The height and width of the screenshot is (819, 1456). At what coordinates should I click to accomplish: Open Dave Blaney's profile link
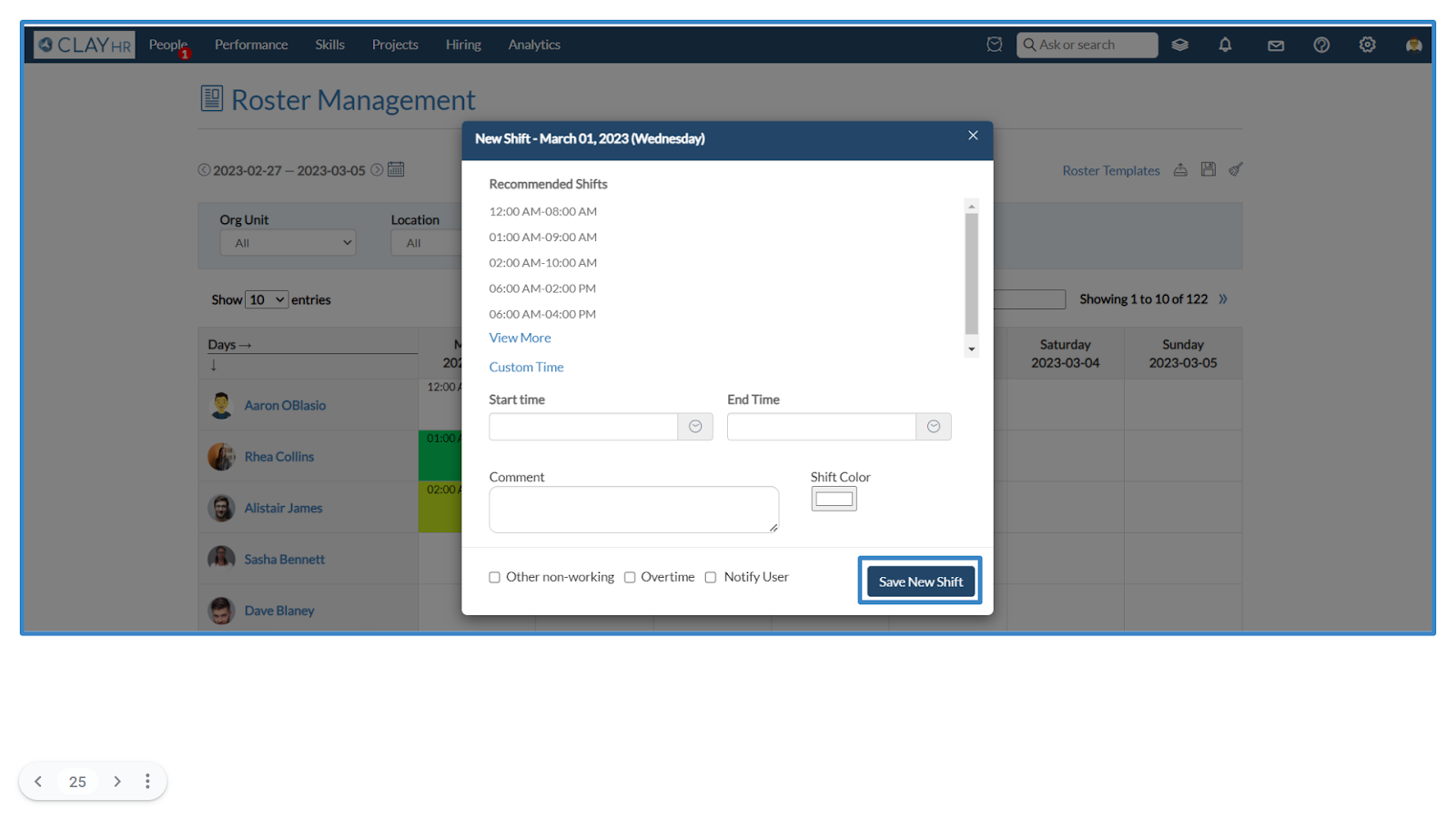tap(279, 610)
